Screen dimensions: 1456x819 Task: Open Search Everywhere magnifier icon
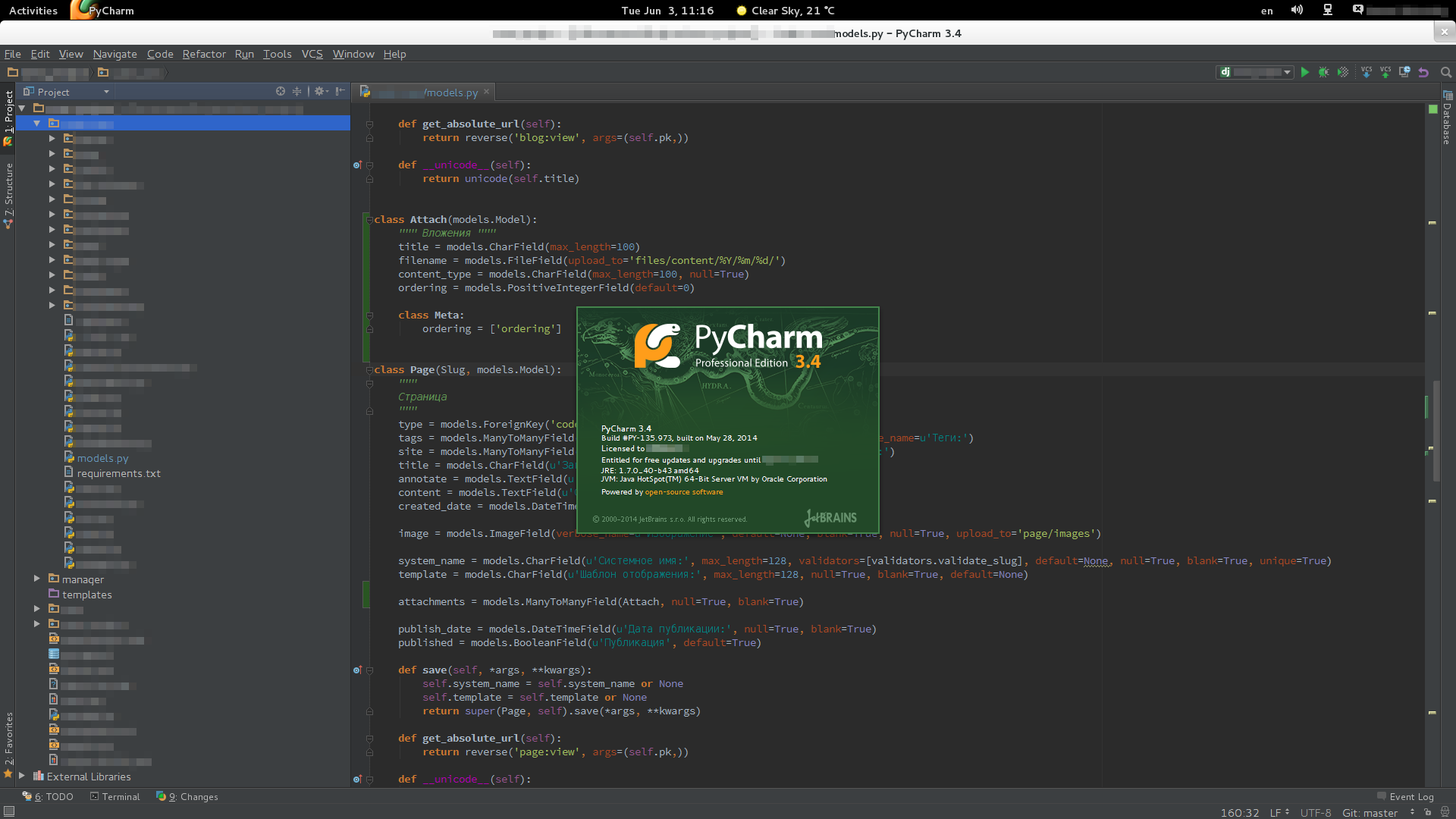[x=1445, y=72]
